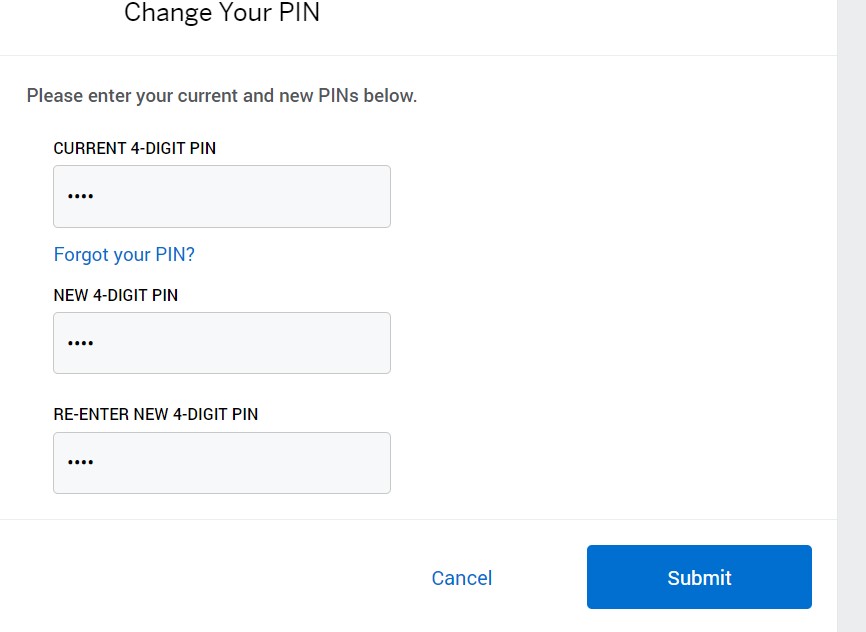The height and width of the screenshot is (632, 866).
Task: Select the Re-enter New 4-digit PIN field
Action: tap(221, 462)
